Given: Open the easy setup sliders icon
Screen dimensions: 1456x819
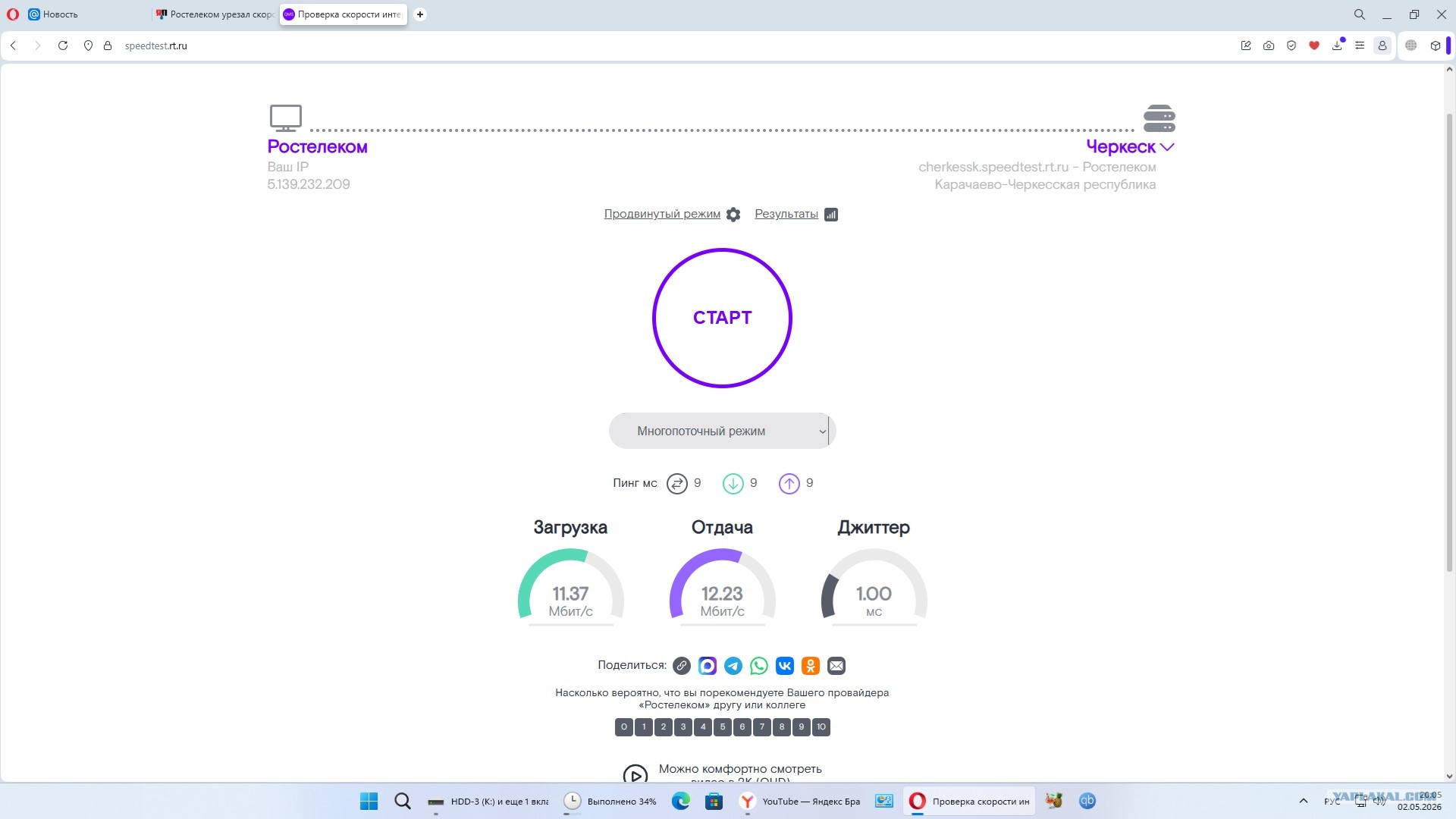Looking at the screenshot, I should 1360,45.
